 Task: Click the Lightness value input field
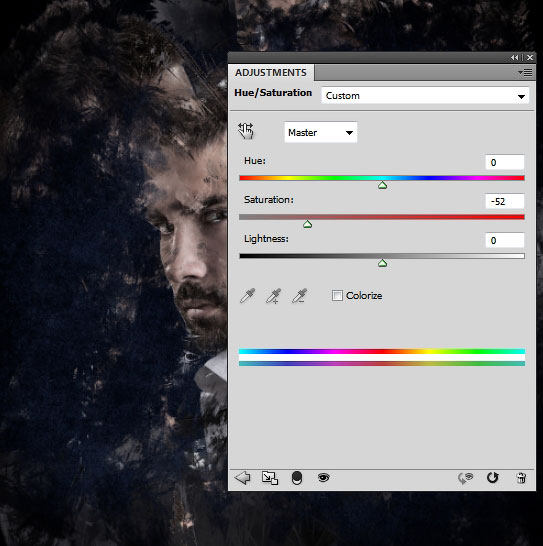[504, 240]
